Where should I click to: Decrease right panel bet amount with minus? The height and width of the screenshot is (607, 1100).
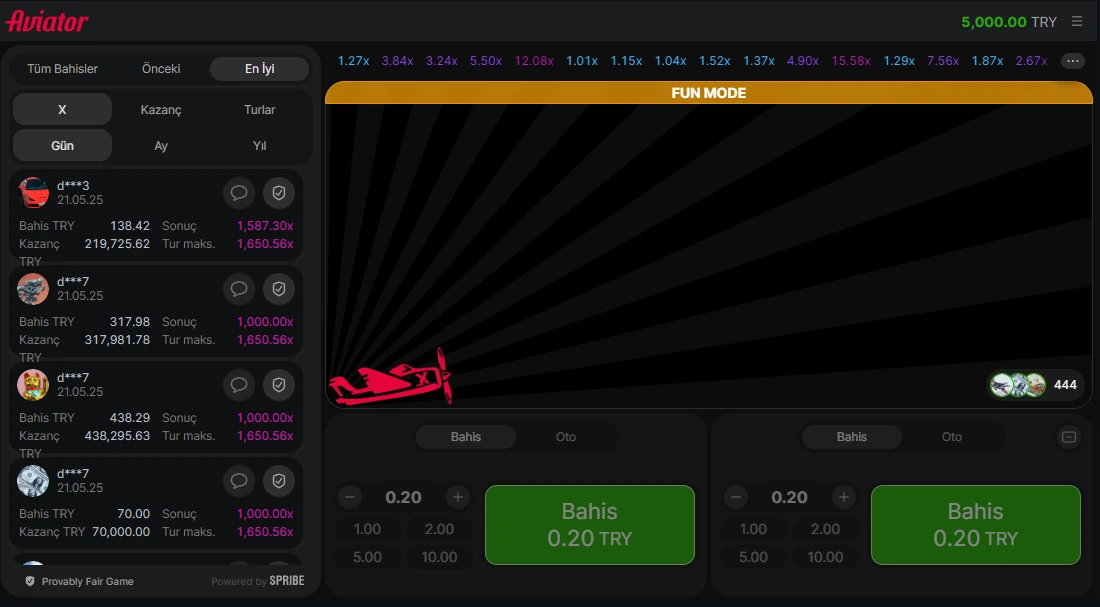click(x=736, y=498)
